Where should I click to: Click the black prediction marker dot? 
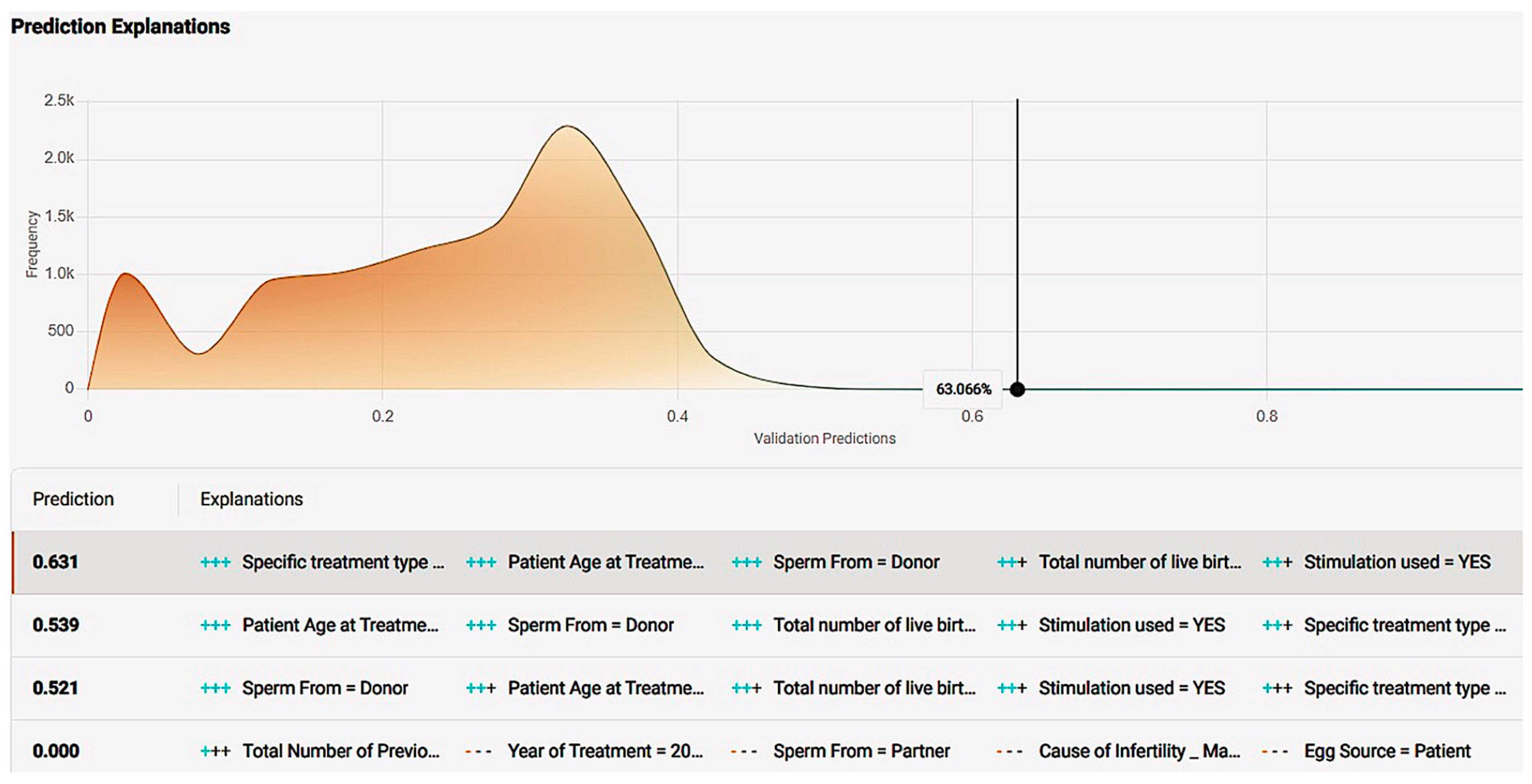1017,389
